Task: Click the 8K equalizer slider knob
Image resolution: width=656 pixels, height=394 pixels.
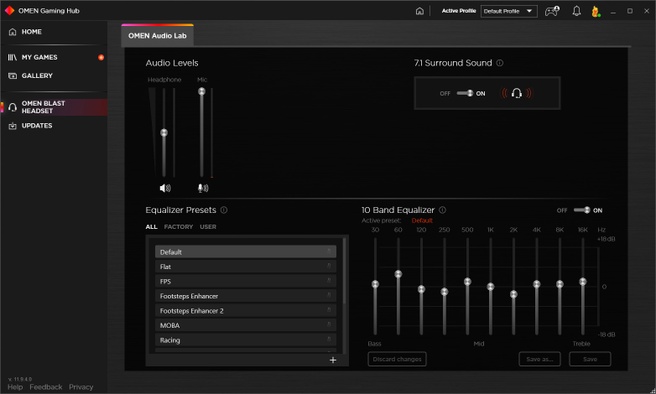Action: (560, 284)
